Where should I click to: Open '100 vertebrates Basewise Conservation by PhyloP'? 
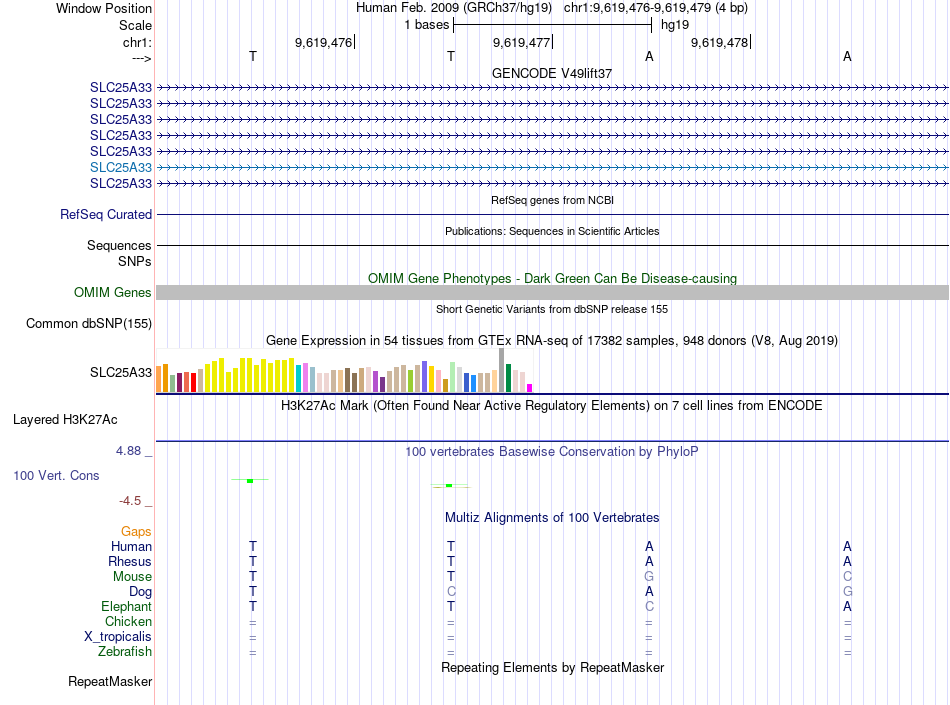pyautogui.click(x=551, y=452)
